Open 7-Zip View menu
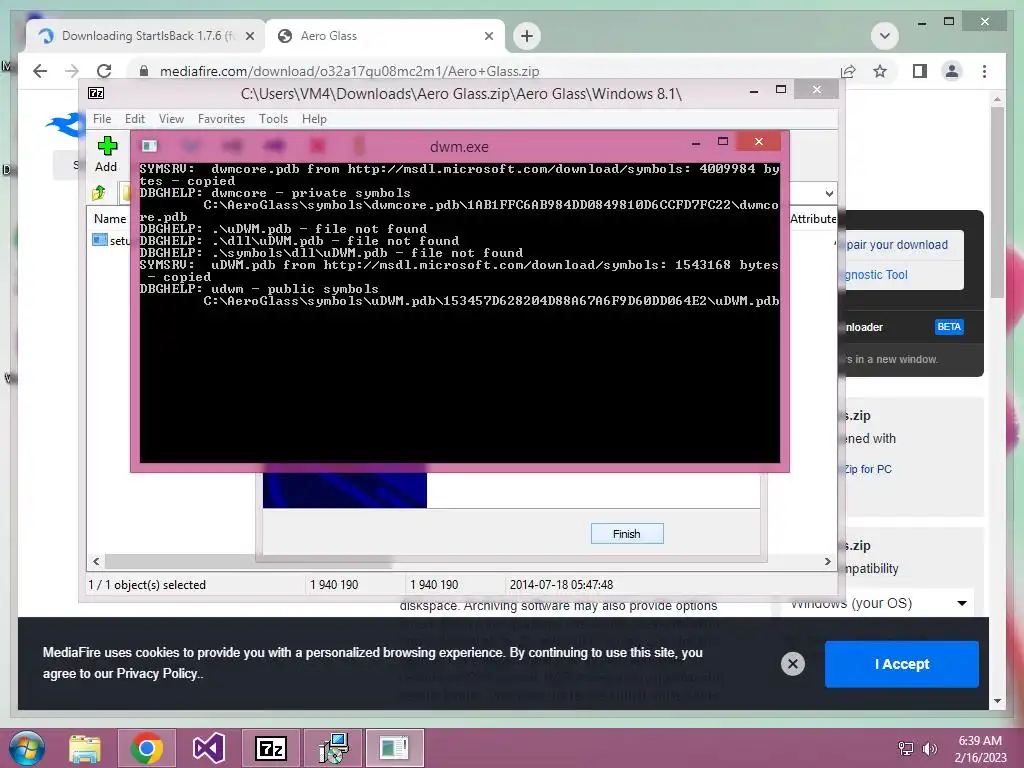 tap(171, 119)
